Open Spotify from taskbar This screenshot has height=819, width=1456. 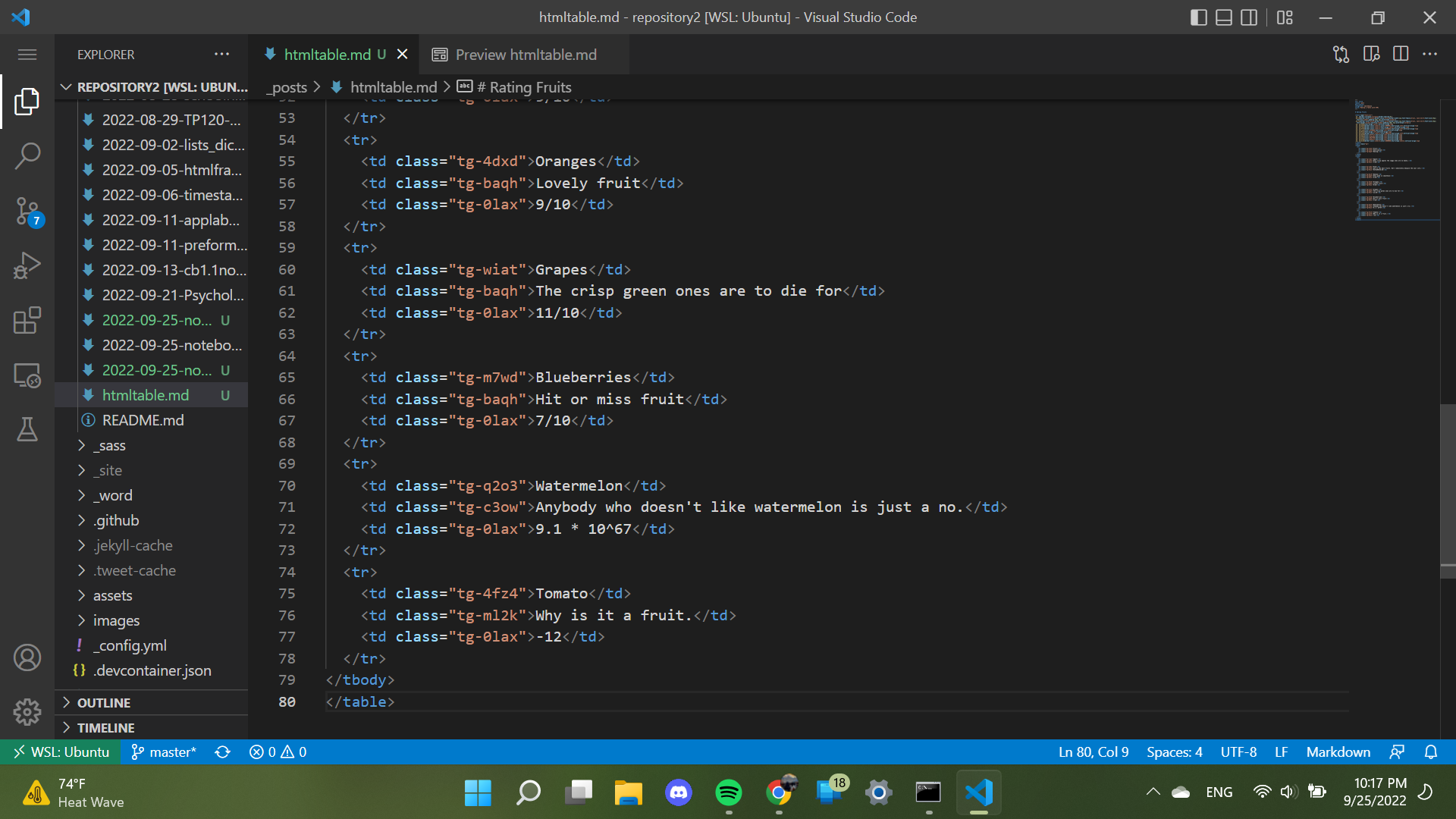tap(729, 792)
